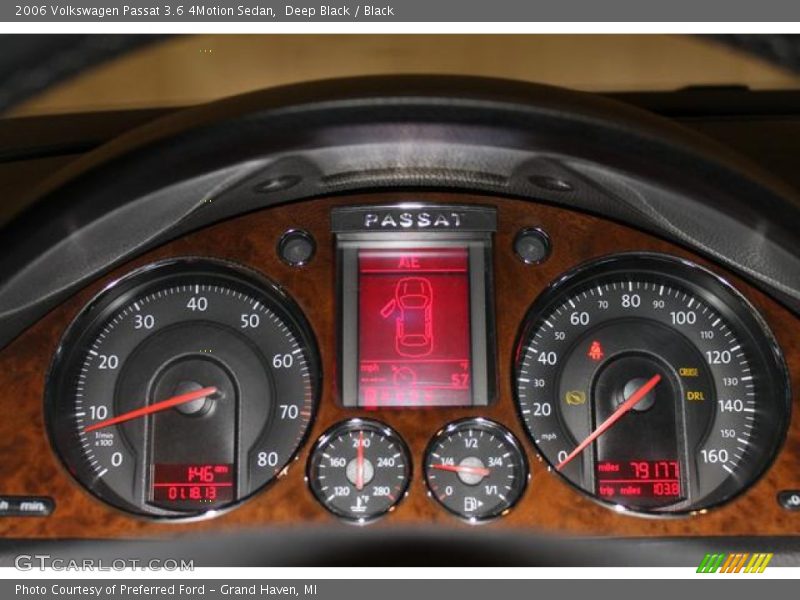800x600 pixels.
Task: Click the orange CRUISE indicator light
Action: point(689,372)
